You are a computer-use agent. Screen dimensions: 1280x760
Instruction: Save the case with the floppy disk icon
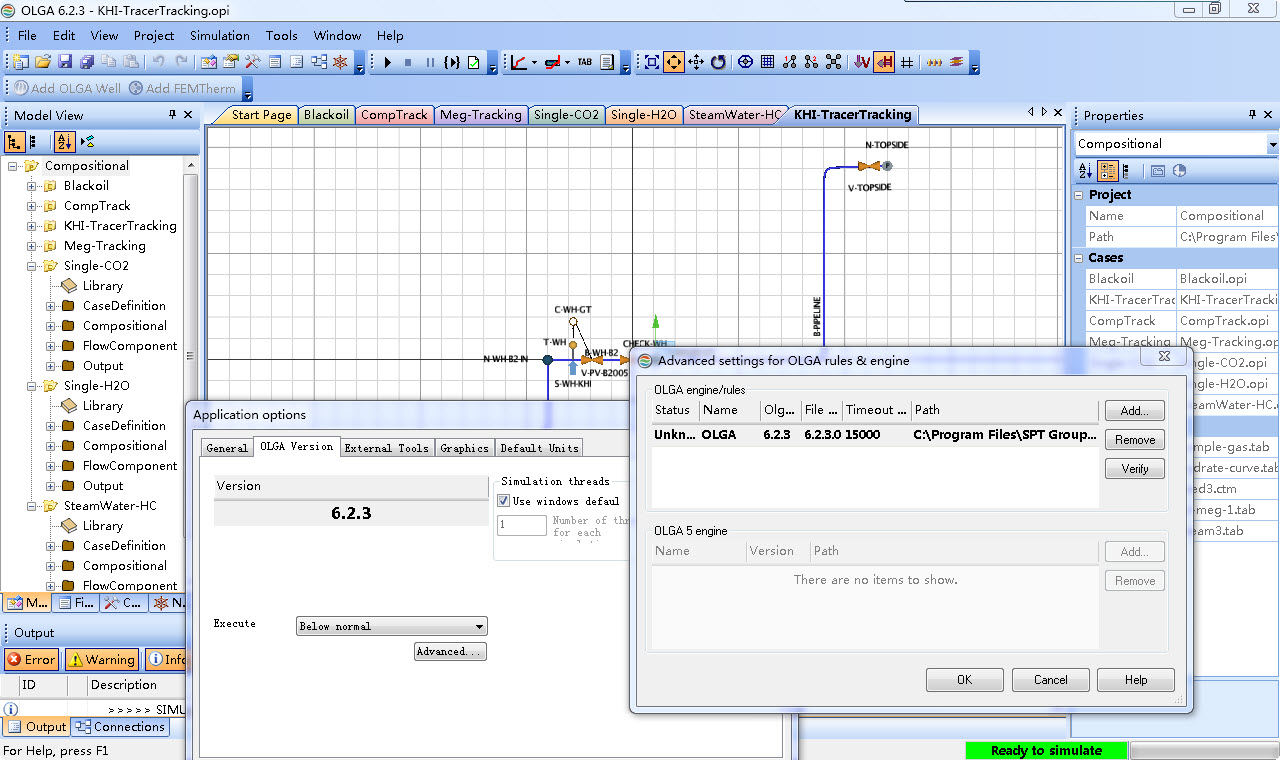pos(65,62)
